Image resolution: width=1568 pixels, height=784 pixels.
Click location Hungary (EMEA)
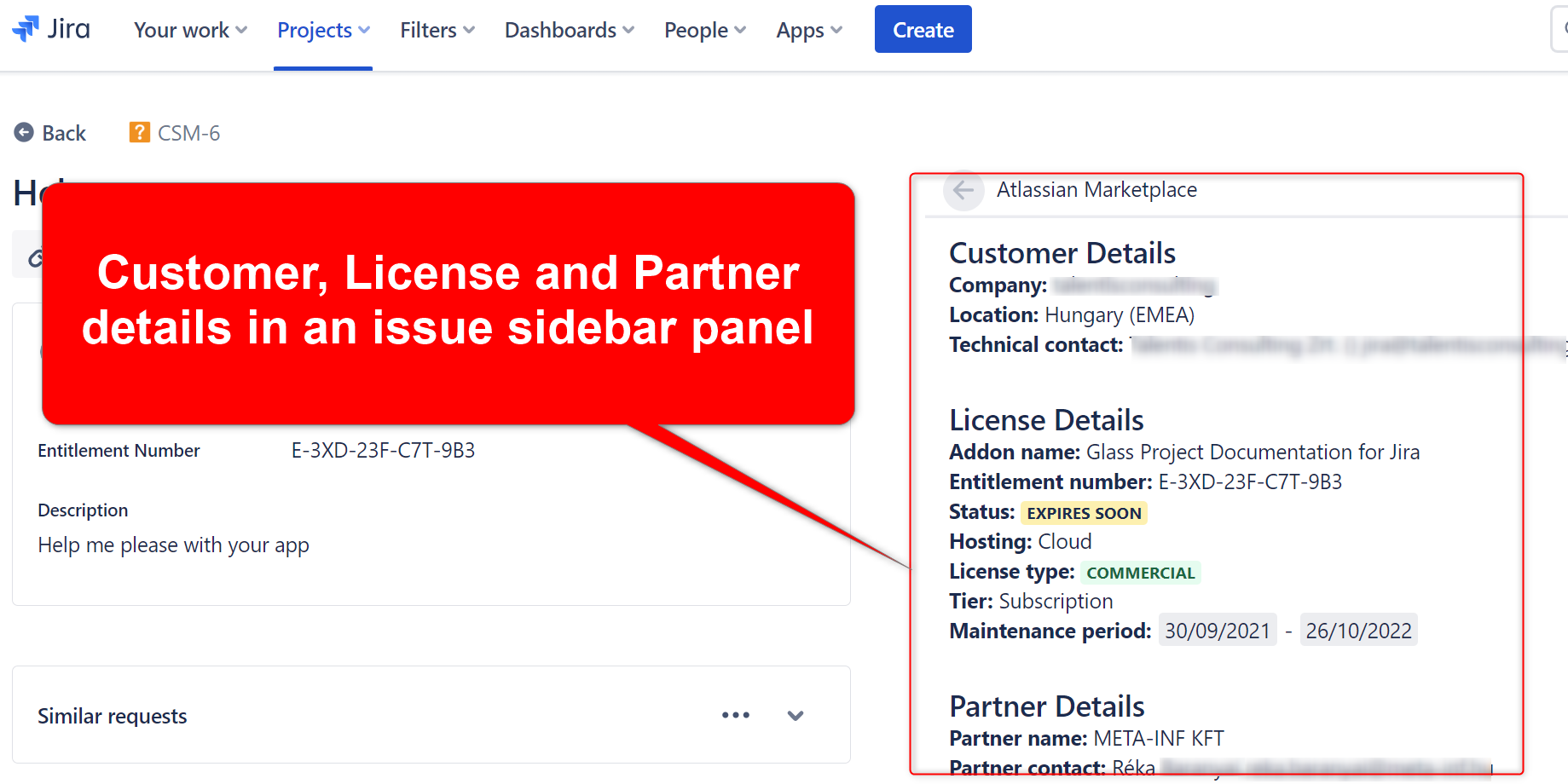(1120, 315)
